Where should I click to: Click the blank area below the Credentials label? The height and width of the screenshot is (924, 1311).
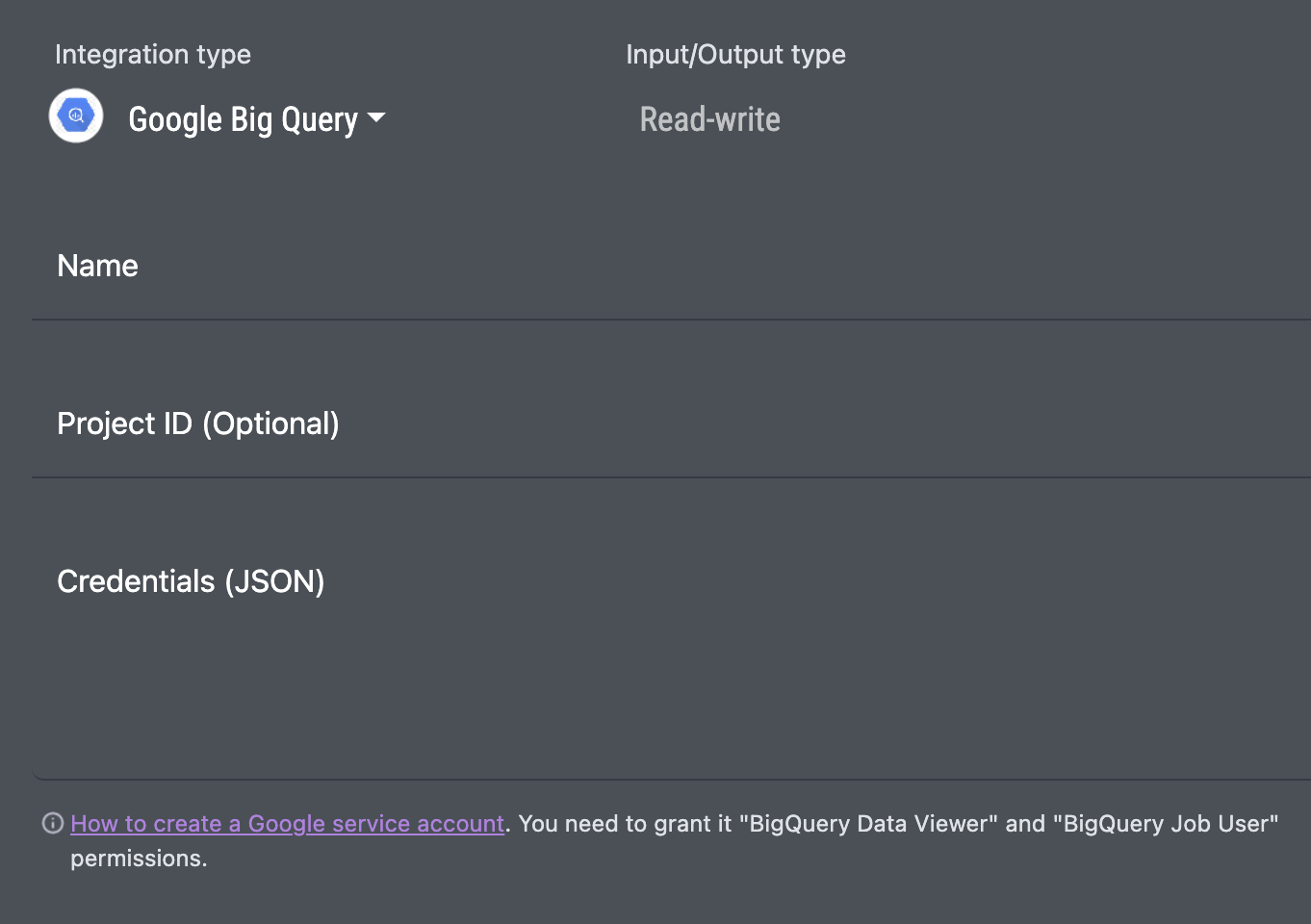pos(385,693)
